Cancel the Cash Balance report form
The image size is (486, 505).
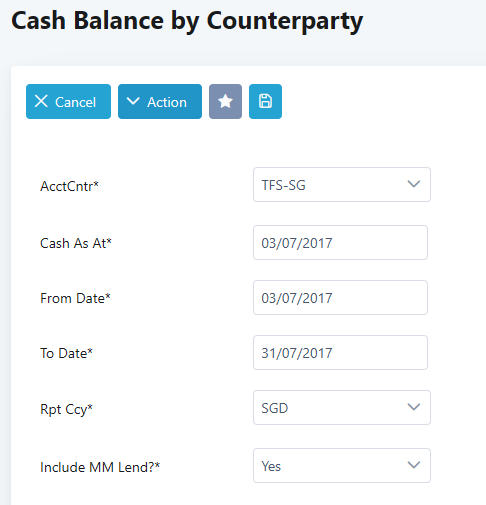click(68, 101)
